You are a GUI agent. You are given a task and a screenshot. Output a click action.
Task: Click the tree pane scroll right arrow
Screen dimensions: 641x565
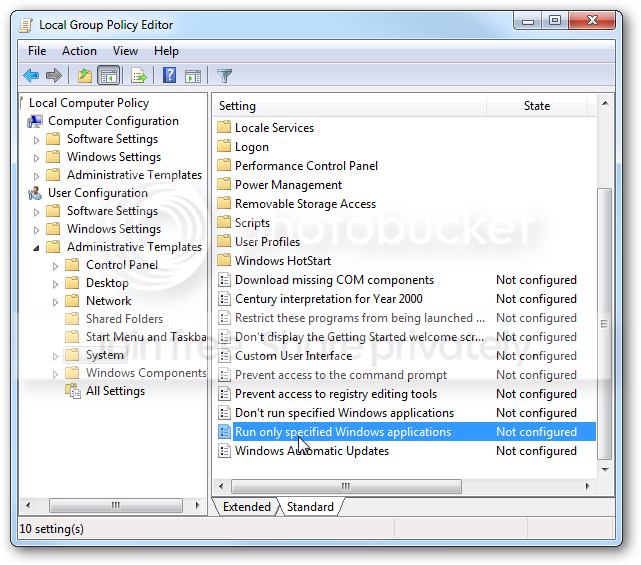click(197, 505)
